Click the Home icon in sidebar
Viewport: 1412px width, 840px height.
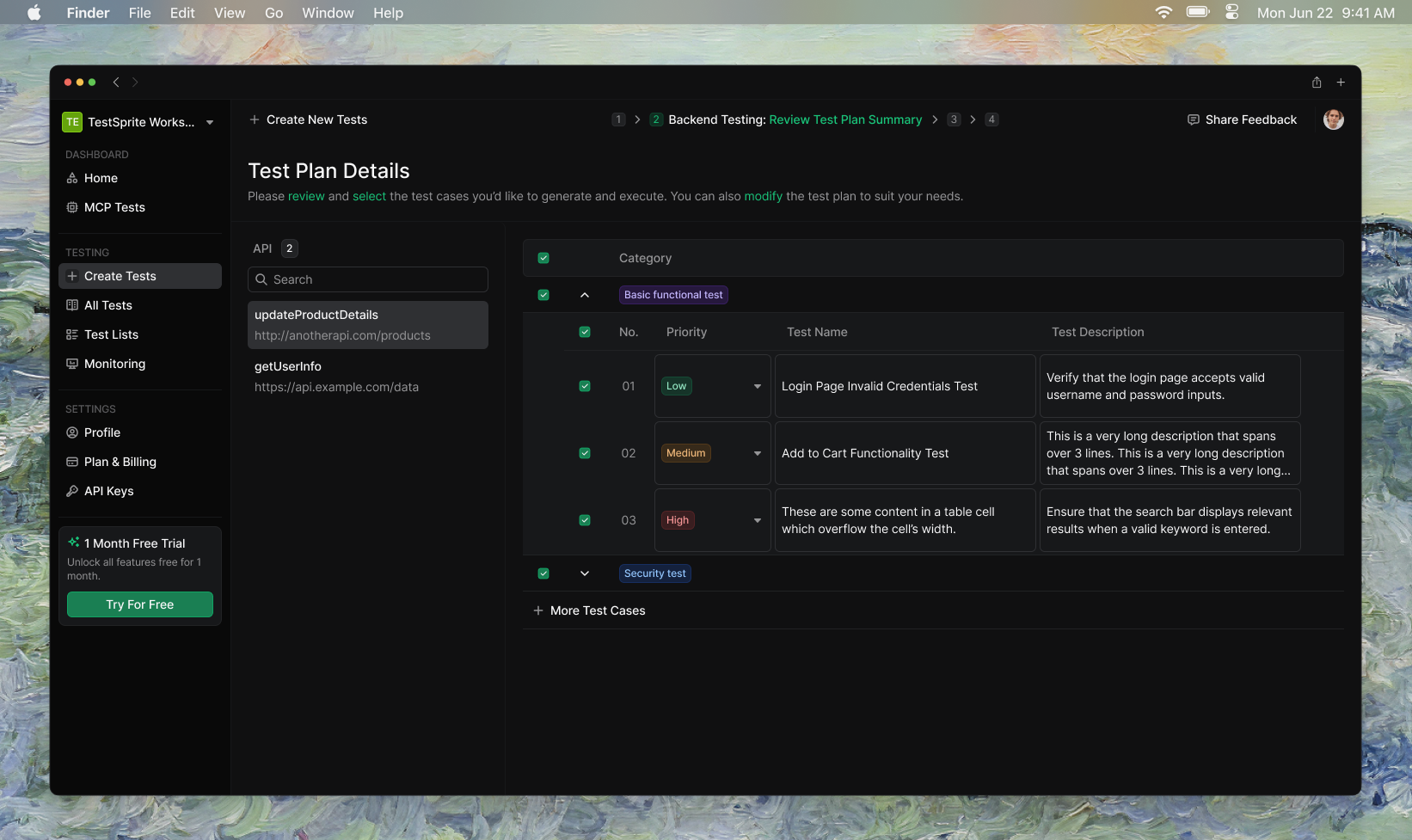point(72,178)
